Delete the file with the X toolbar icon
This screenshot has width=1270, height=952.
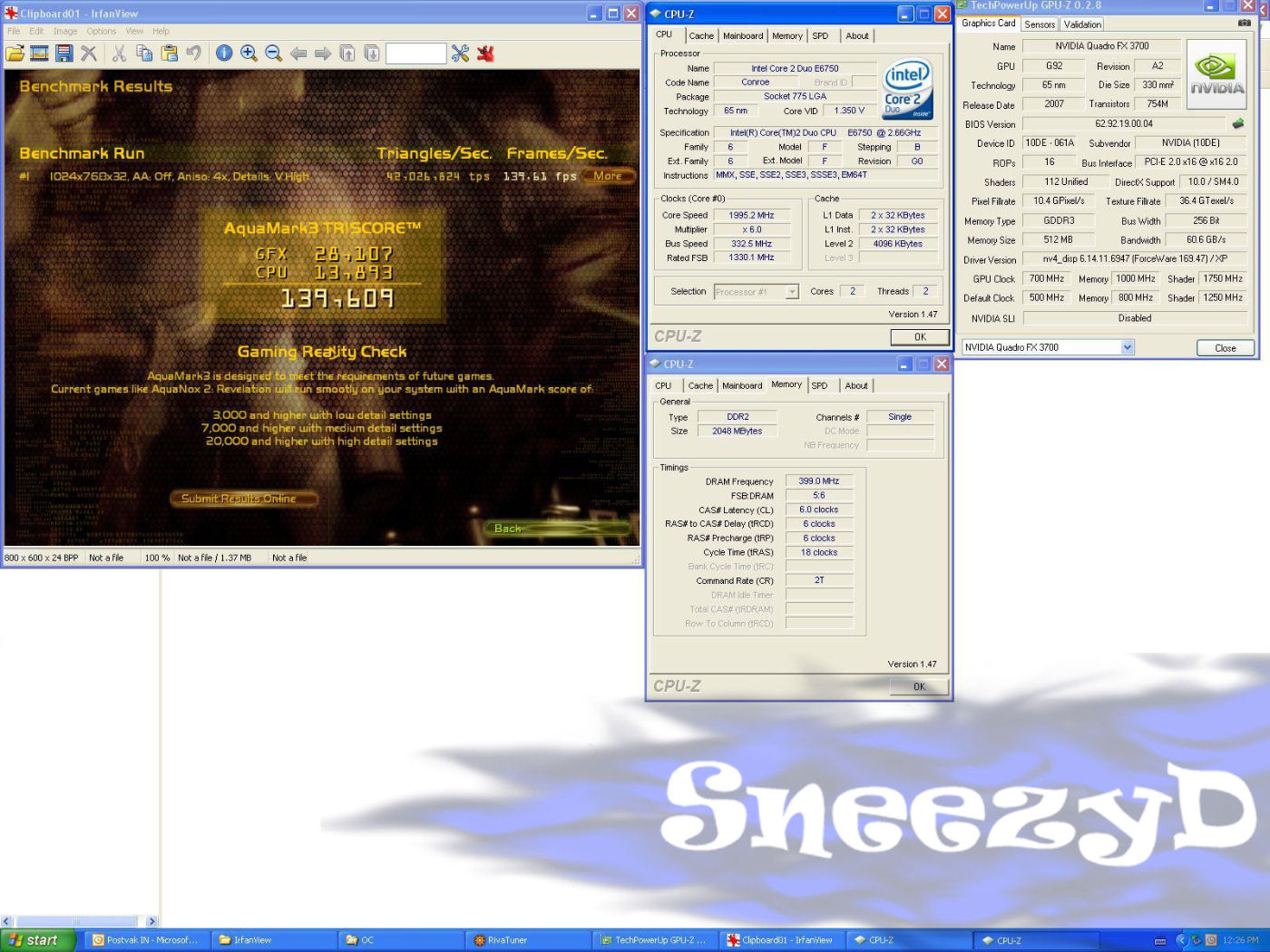pyautogui.click(x=88, y=53)
